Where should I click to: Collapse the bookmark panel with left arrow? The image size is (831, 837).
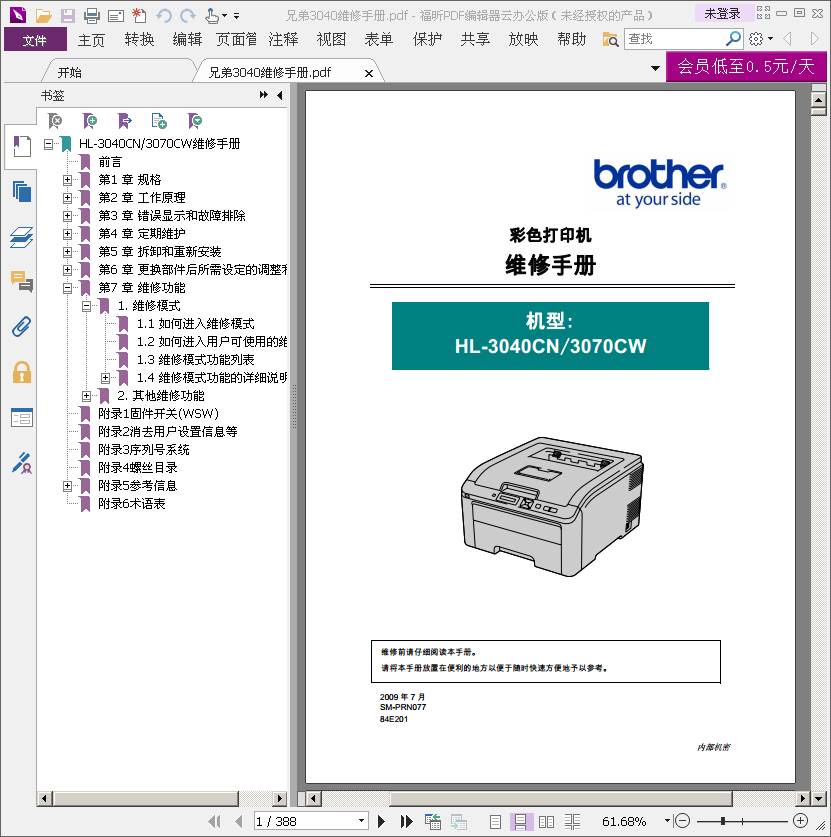[279, 95]
